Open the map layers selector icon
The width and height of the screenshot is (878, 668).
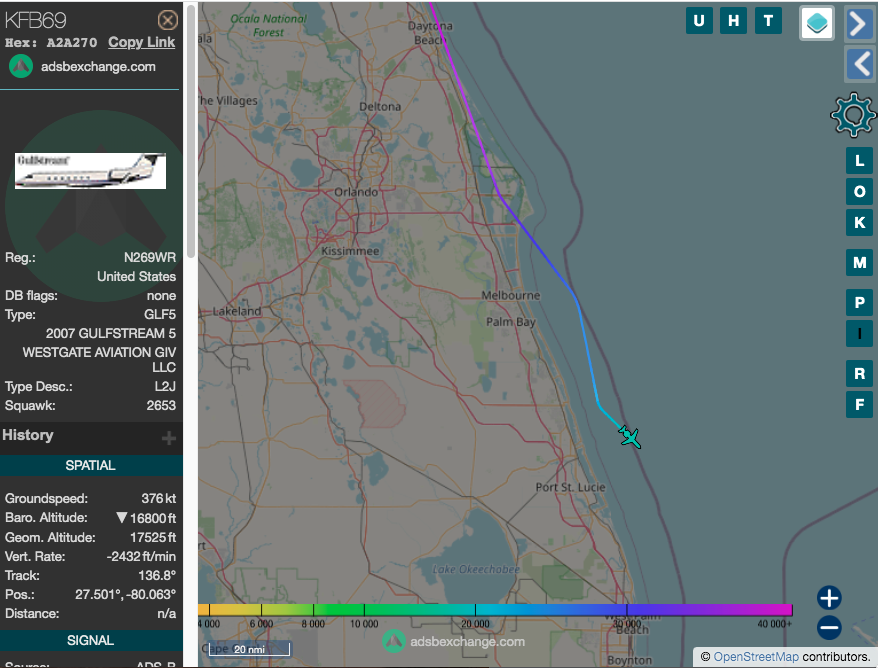tap(817, 23)
